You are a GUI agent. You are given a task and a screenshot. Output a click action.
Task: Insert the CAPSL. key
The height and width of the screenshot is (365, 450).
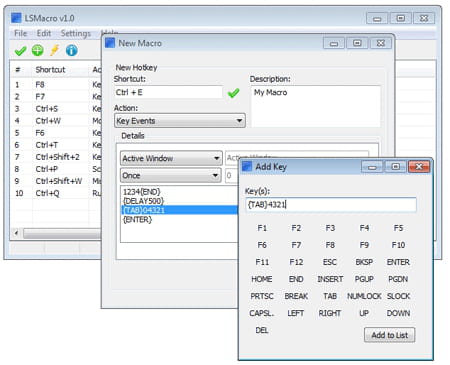tap(262, 313)
